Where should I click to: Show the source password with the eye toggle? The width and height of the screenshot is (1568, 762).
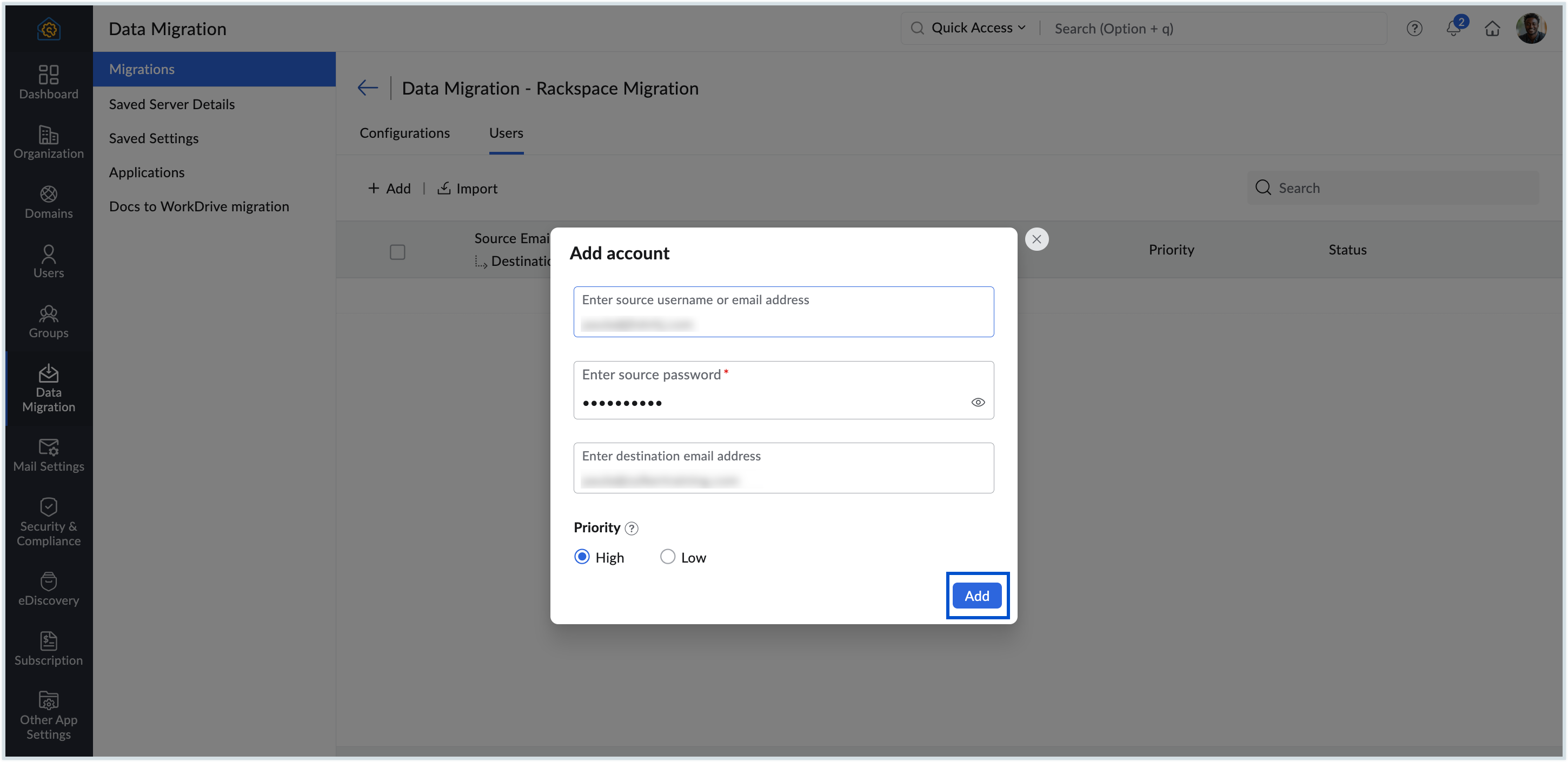(x=978, y=402)
